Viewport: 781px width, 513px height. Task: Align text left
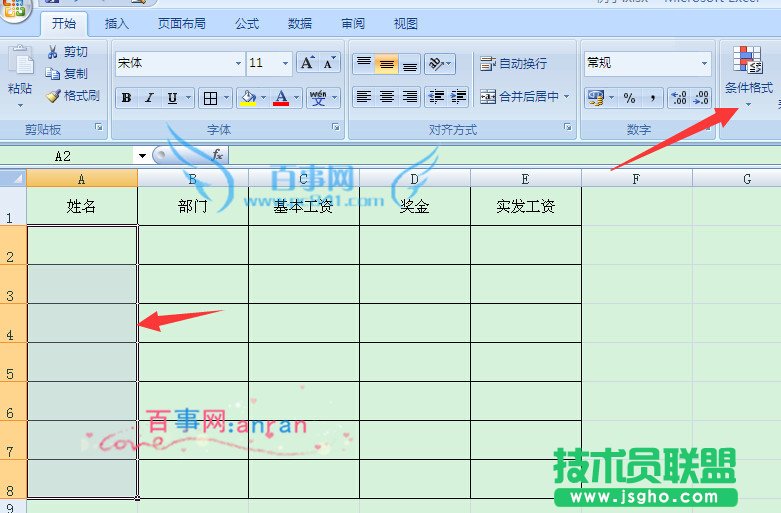pyautogui.click(x=364, y=97)
